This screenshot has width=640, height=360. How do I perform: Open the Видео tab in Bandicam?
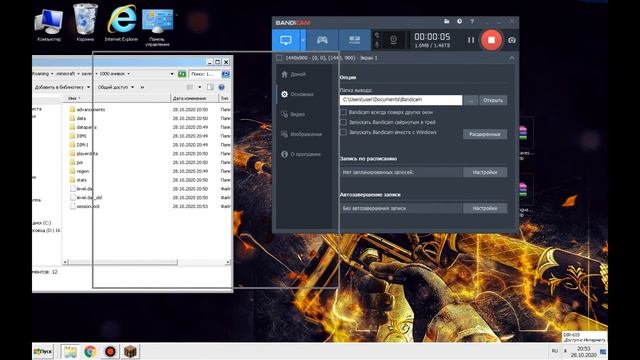(293, 114)
